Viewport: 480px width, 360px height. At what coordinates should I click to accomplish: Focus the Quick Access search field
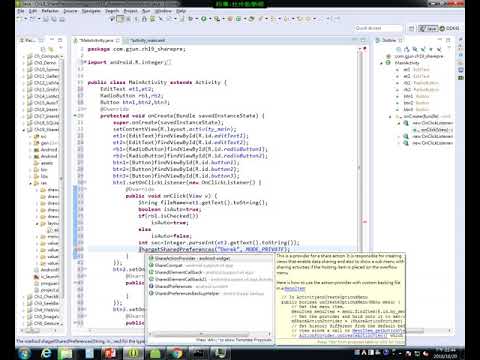pyautogui.click(x=379, y=28)
